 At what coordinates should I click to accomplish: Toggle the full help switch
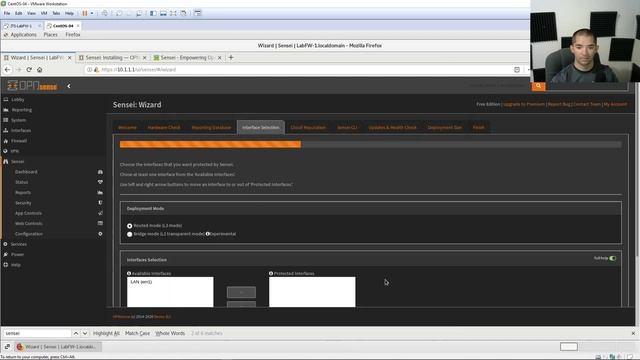(x=613, y=258)
